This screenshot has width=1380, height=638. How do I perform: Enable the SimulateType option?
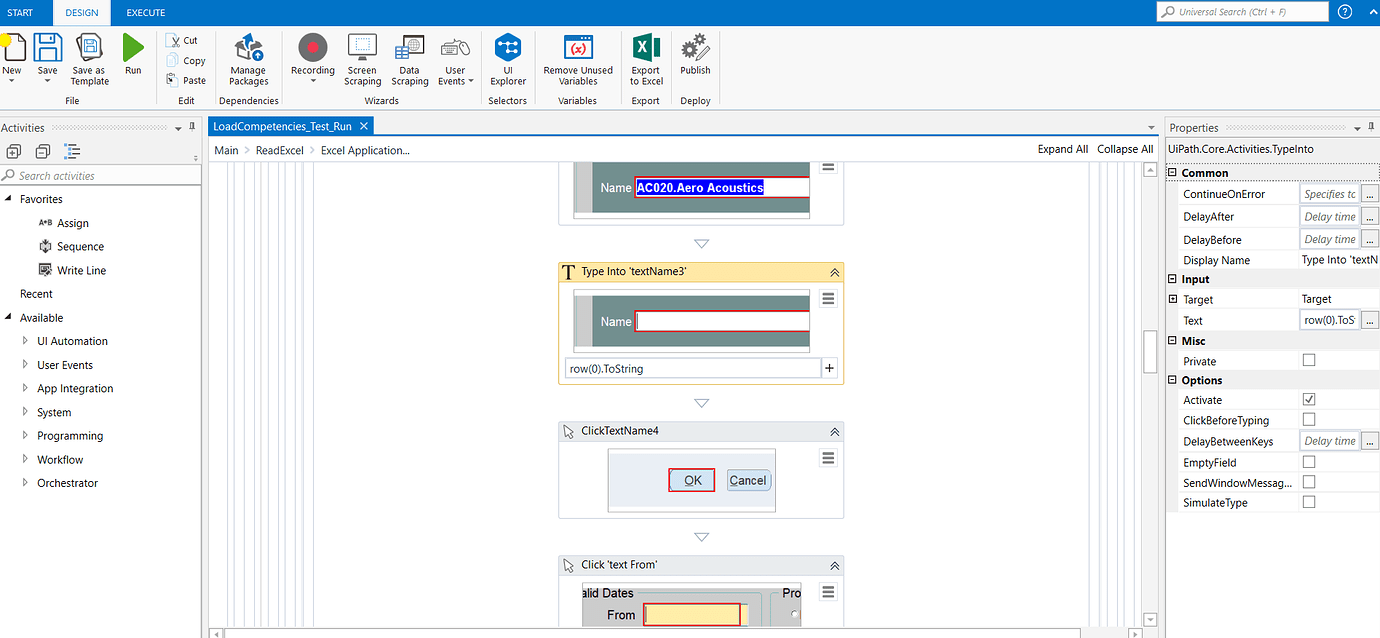click(1309, 502)
